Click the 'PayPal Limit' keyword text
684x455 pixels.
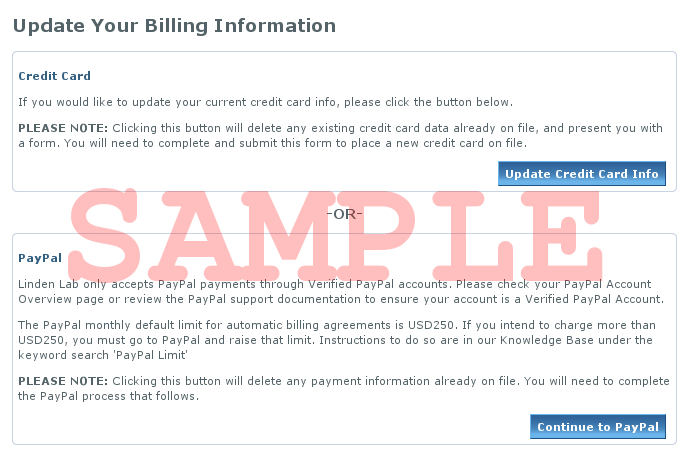(x=151, y=355)
